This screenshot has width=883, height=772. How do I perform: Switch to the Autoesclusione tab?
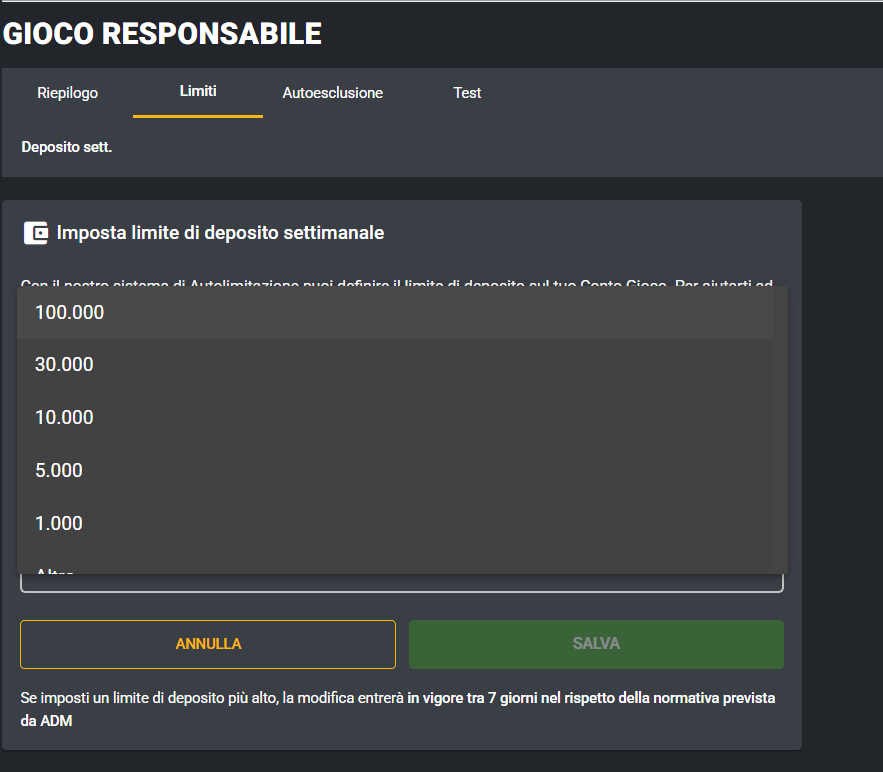click(332, 93)
